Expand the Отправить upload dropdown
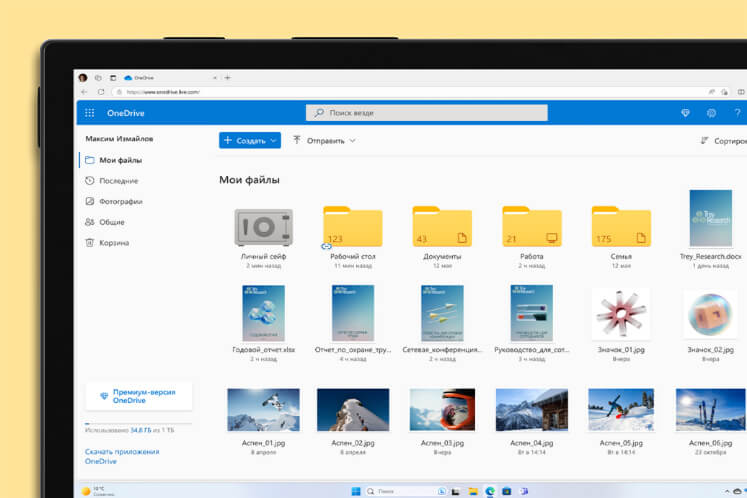 [324, 141]
